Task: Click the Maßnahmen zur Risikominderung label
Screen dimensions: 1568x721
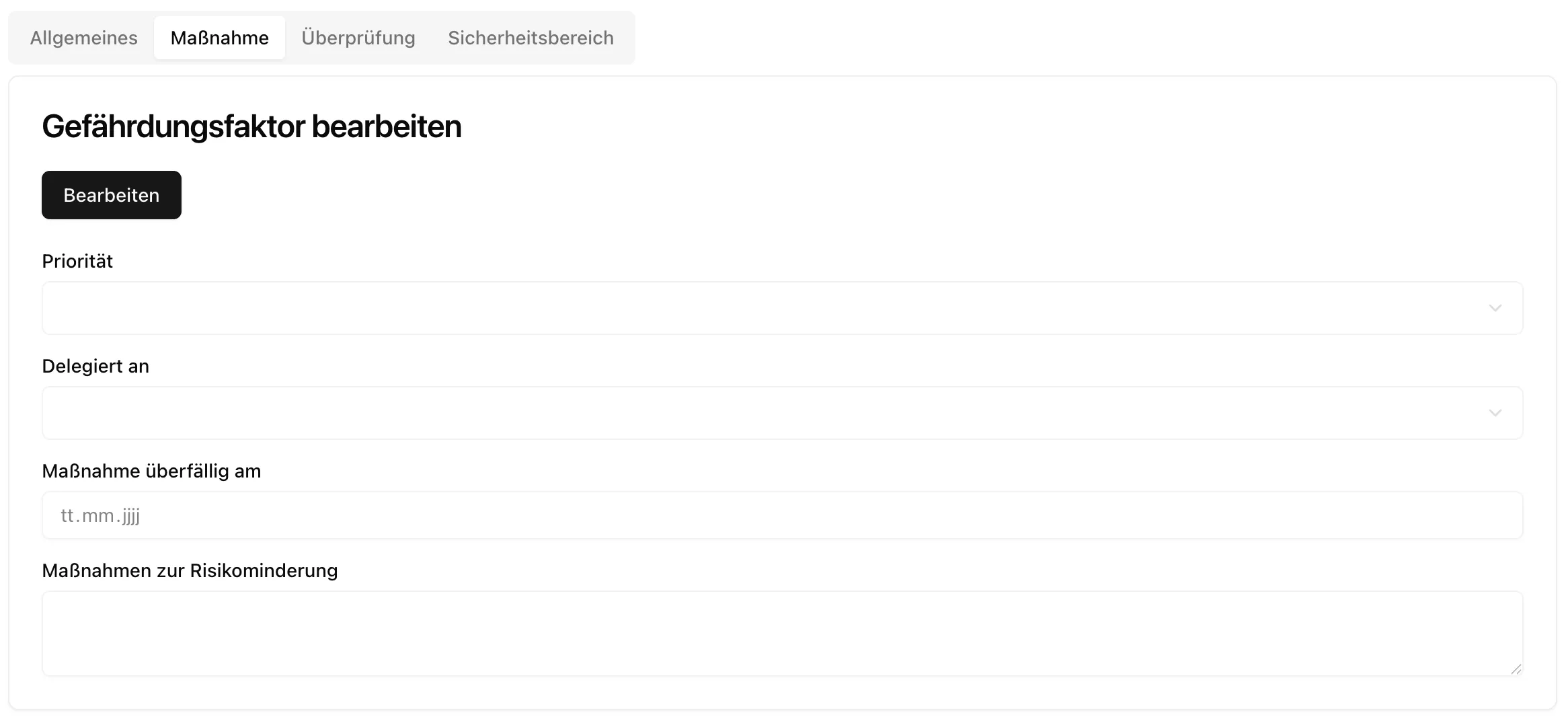Action: (x=190, y=570)
